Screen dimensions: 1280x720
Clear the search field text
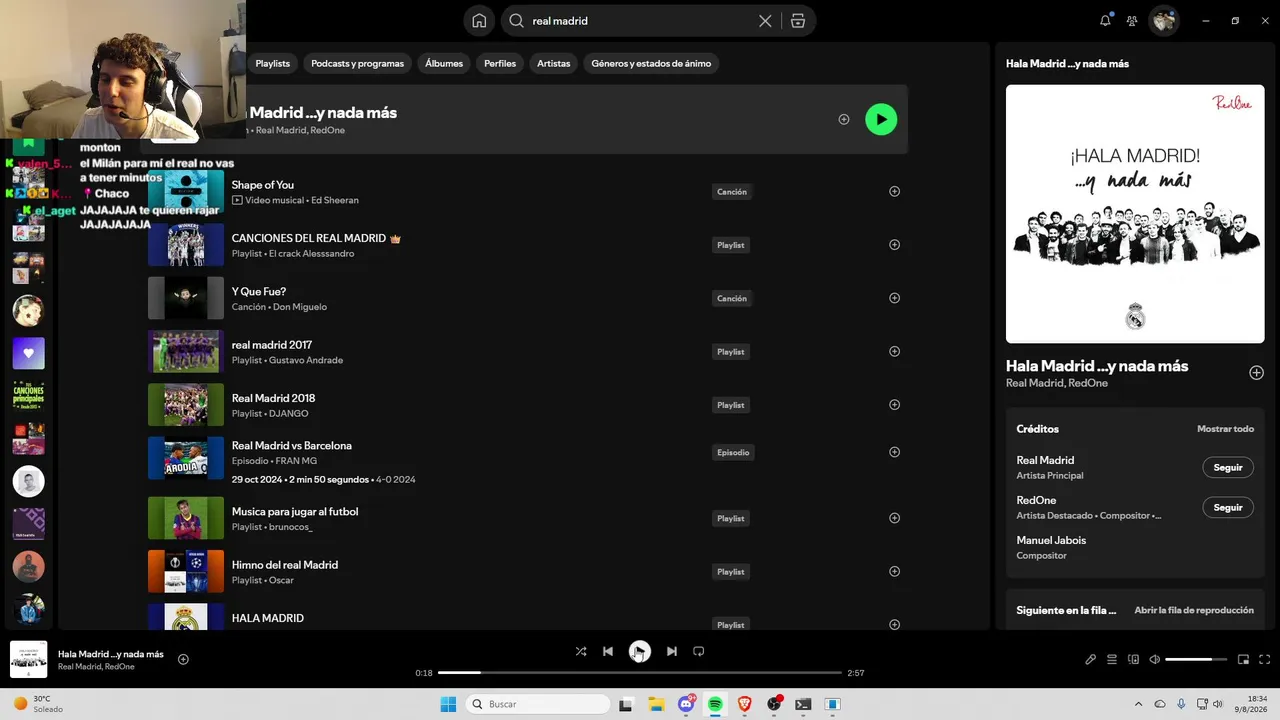click(x=765, y=21)
